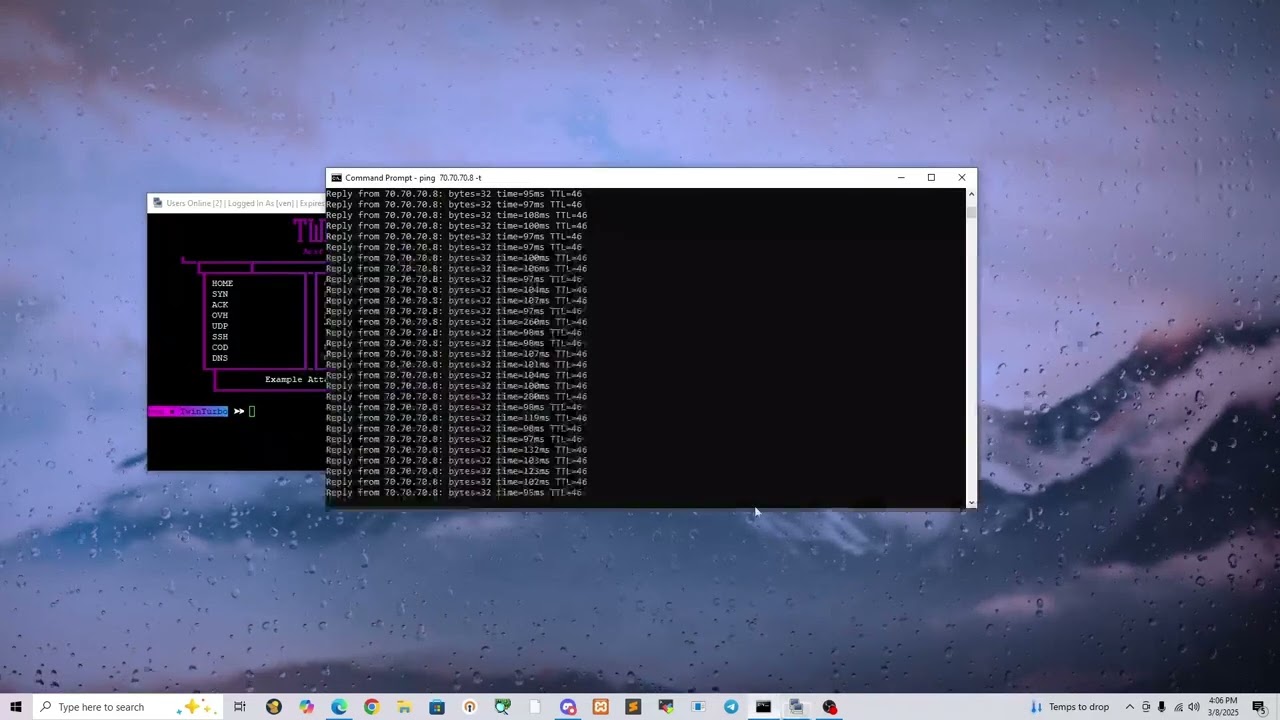Click the reply line with time=280ms

(x=456, y=397)
